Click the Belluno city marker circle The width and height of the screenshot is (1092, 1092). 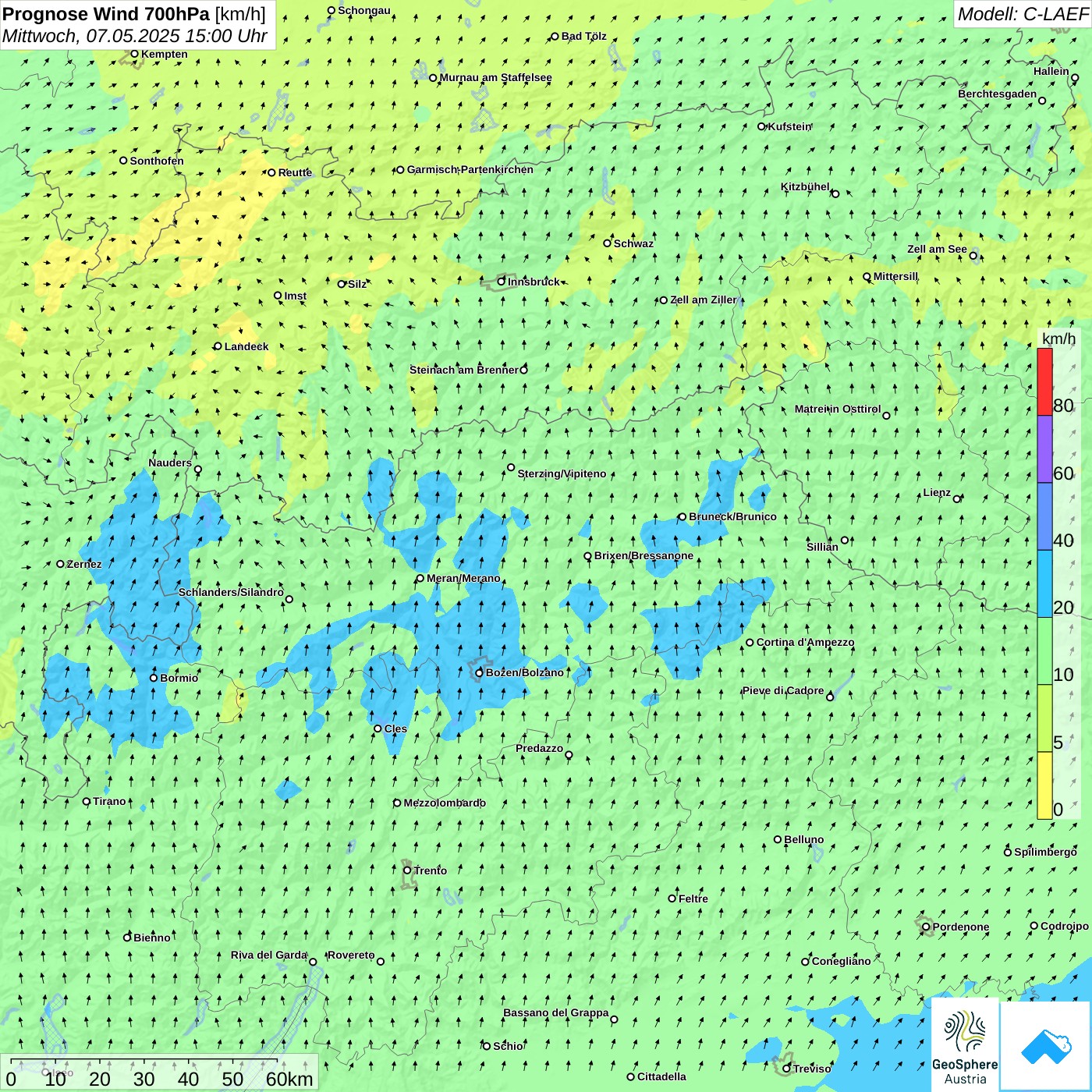pos(778,839)
